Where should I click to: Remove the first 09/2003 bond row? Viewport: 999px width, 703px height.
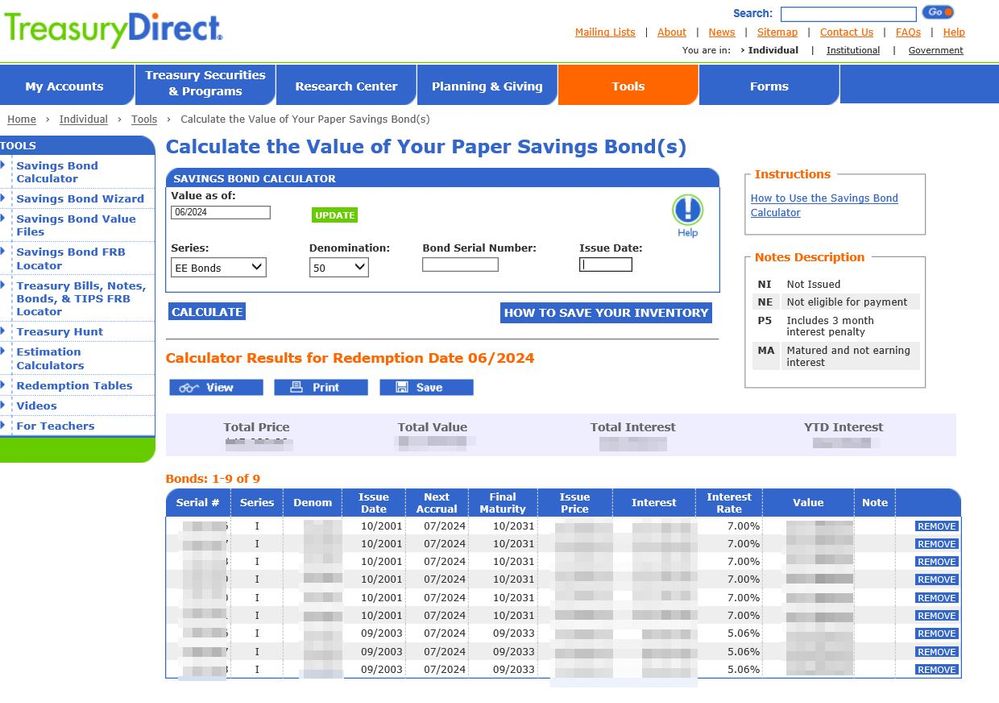click(x=937, y=634)
